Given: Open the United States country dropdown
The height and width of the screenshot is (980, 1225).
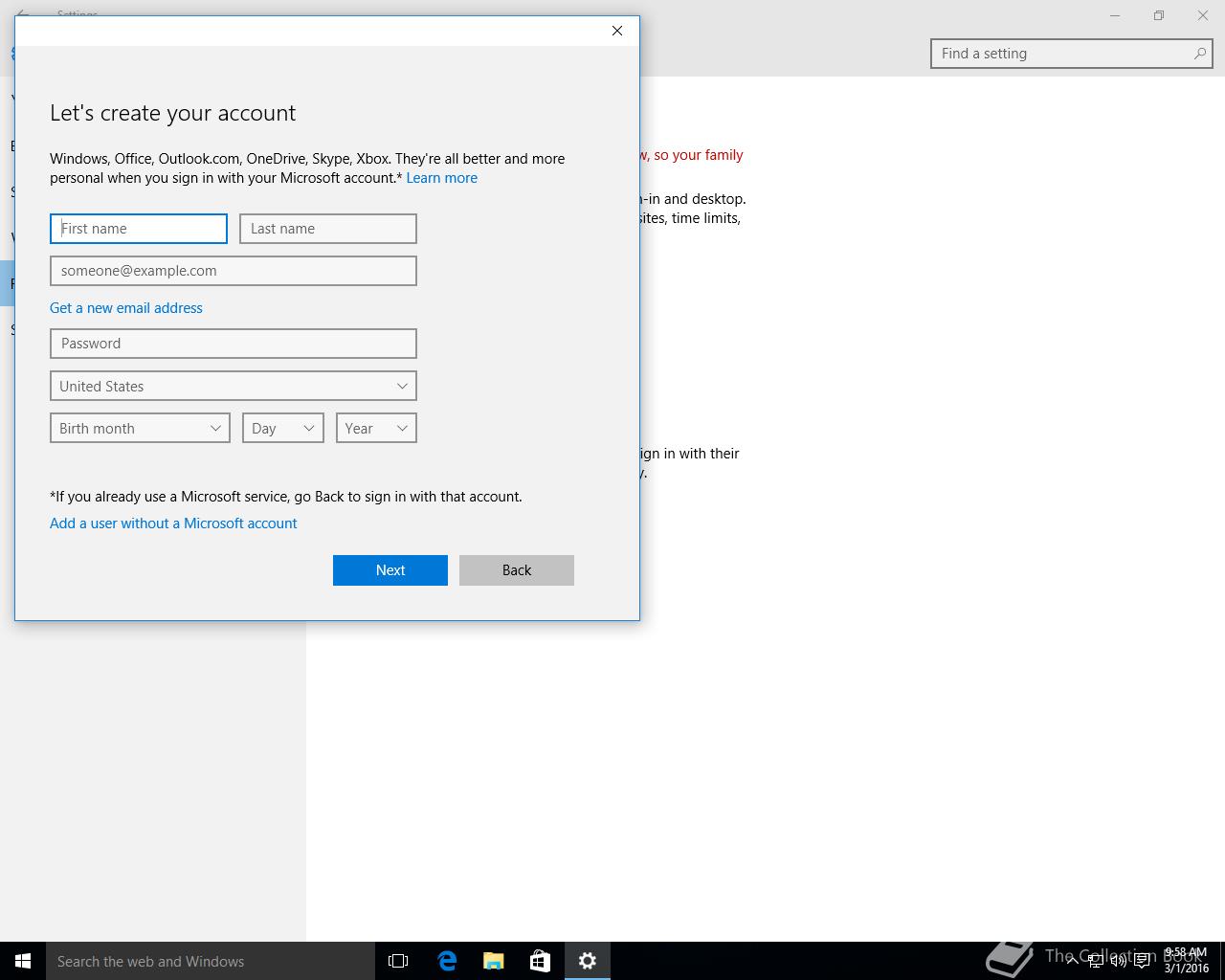Looking at the screenshot, I should [x=234, y=386].
